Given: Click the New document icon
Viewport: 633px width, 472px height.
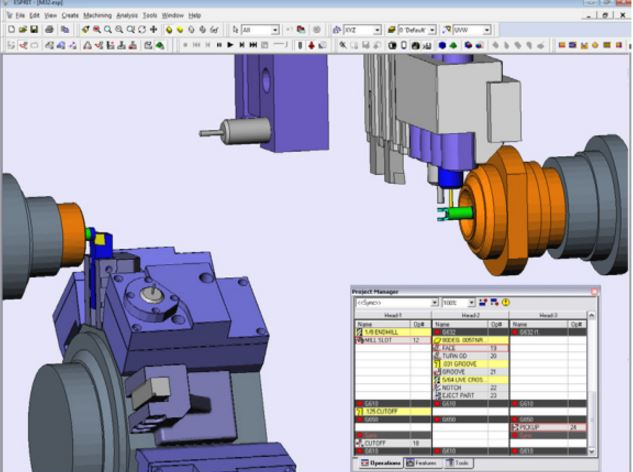Looking at the screenshot, I should click(x=9, y=30).
